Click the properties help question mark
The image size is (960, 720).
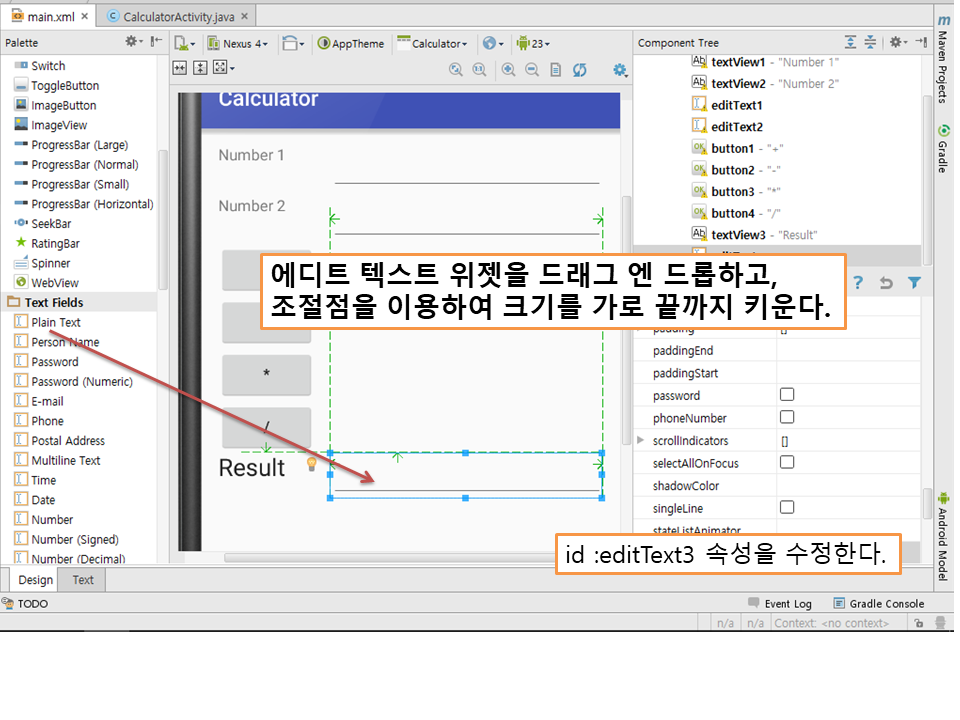[857, 283]
